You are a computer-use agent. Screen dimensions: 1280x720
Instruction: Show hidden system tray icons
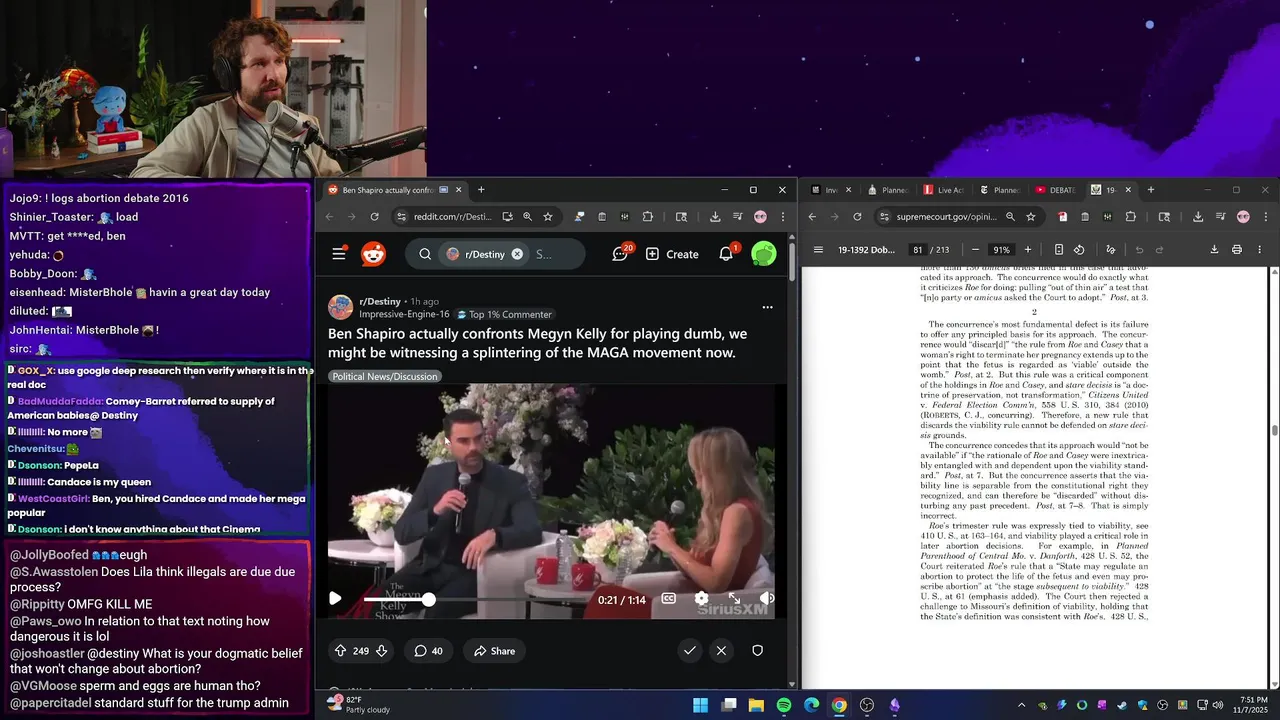click(1023, 705)
